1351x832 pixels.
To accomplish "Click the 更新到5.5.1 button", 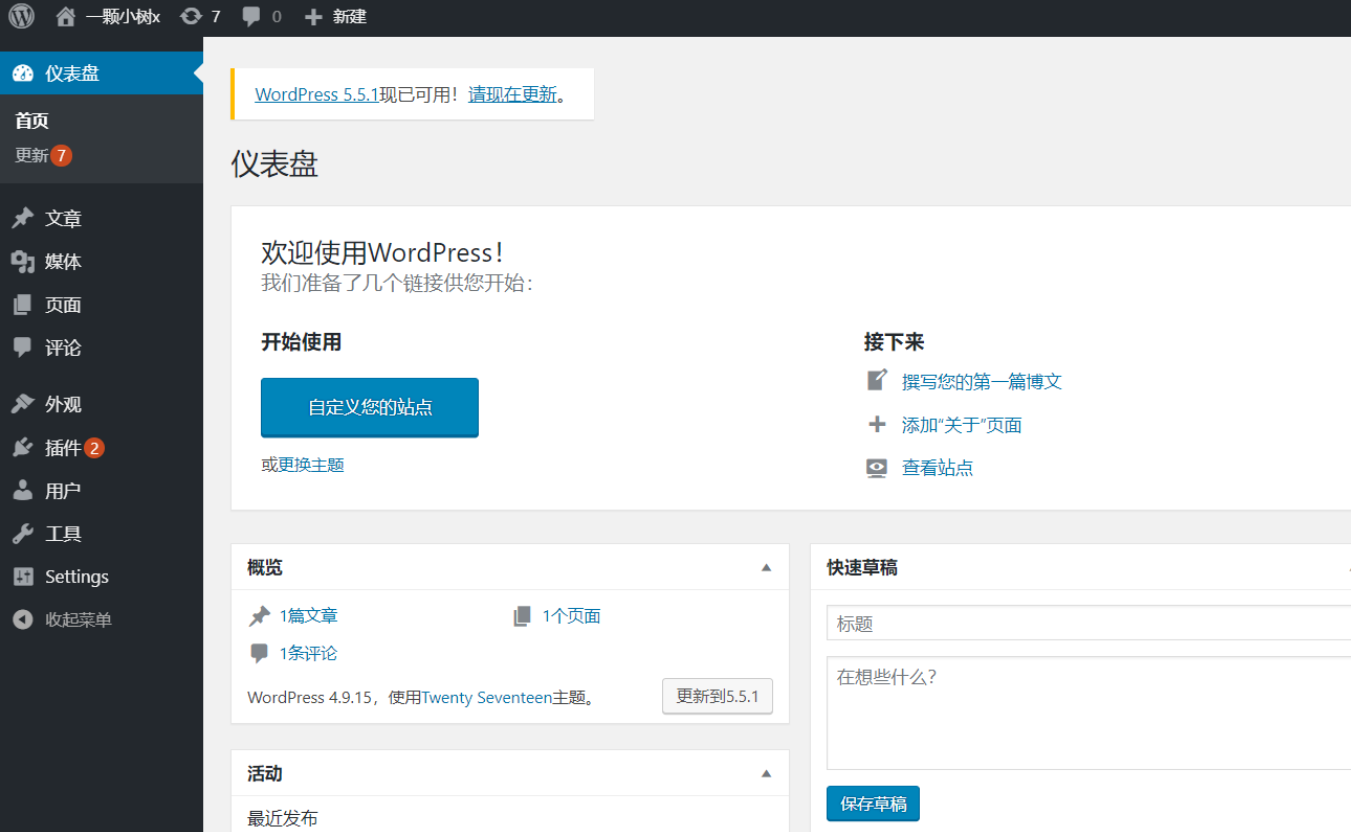I will pos(718,696).
